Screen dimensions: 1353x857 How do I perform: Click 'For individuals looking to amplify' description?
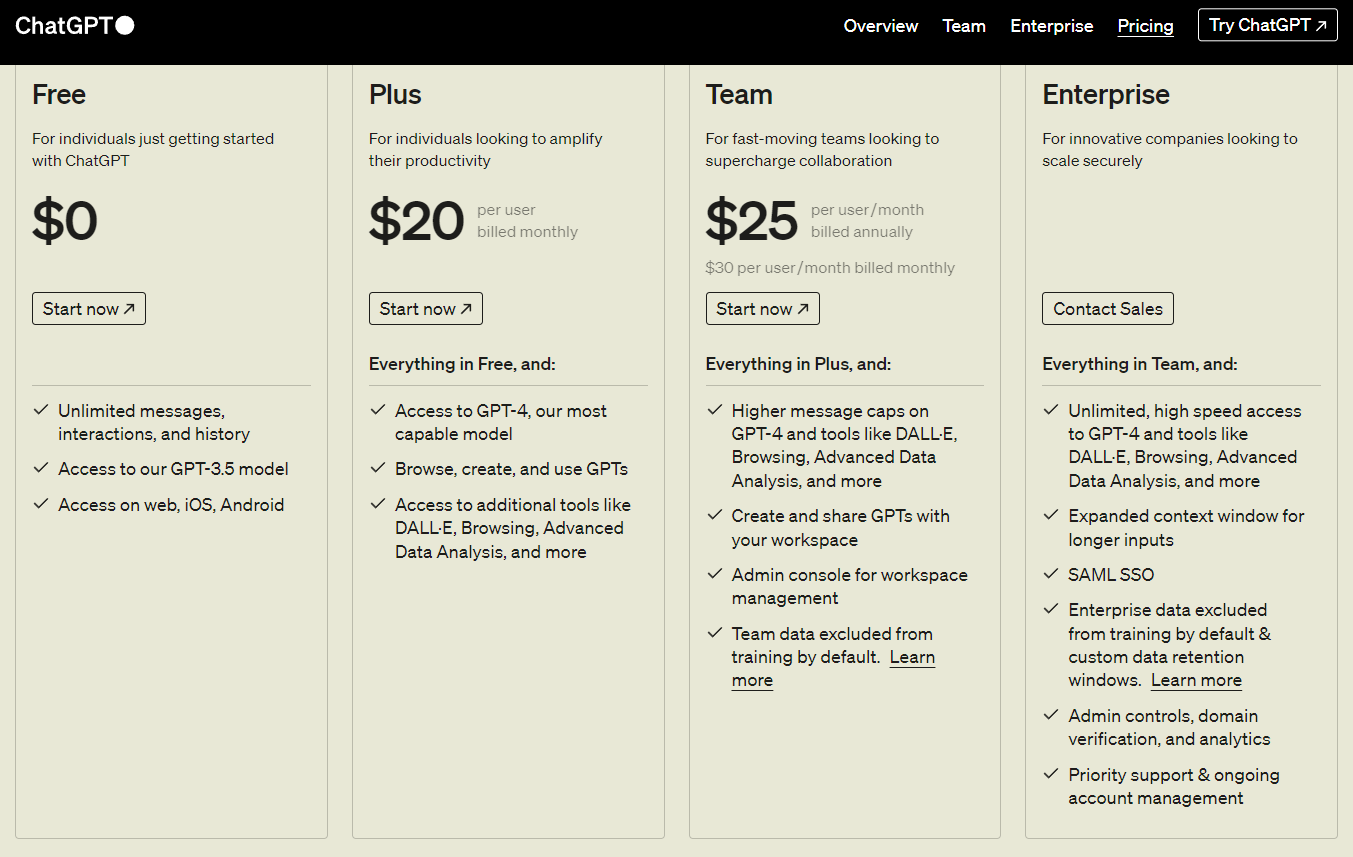(x=486, y=150)
